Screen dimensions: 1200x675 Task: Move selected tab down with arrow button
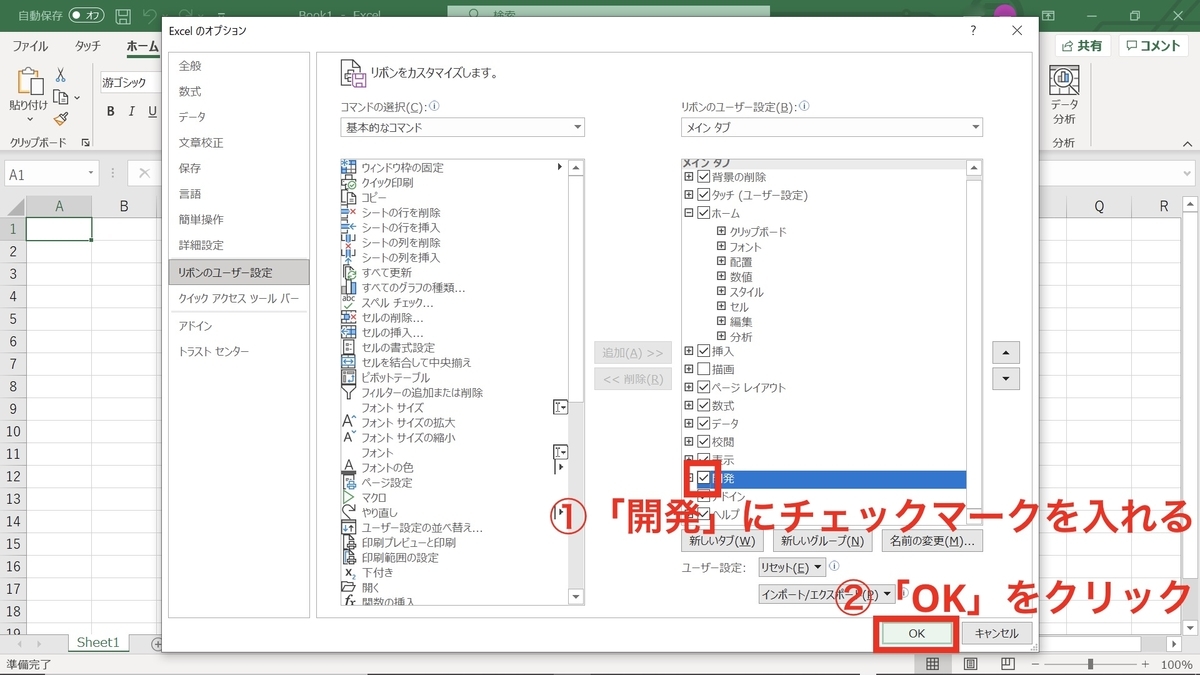[1006, 379]
